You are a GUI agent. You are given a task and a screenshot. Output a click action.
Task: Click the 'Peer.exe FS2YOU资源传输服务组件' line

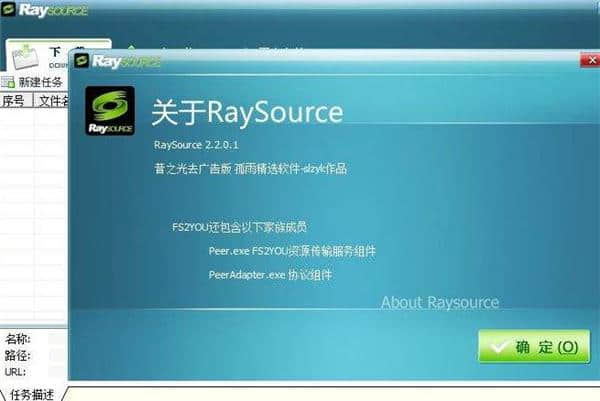[292, 251]
